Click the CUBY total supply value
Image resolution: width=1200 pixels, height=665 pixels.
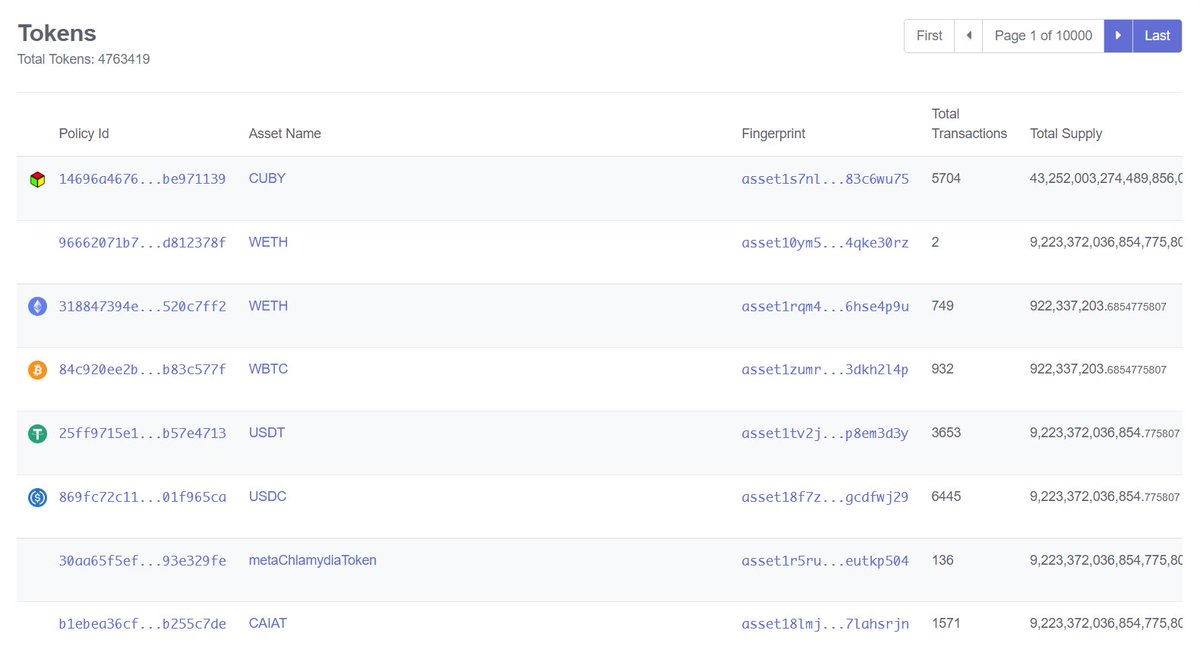pyautogui.click(x=1106, y=179)
